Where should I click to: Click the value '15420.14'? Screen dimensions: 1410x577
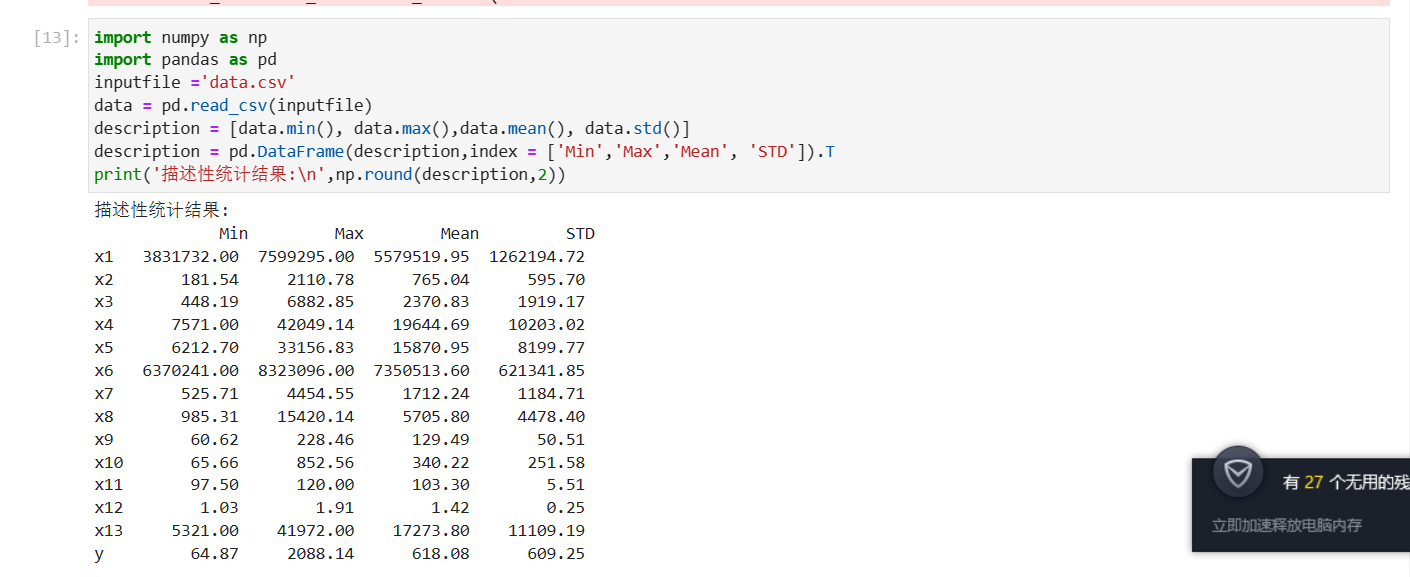(316, 417)
